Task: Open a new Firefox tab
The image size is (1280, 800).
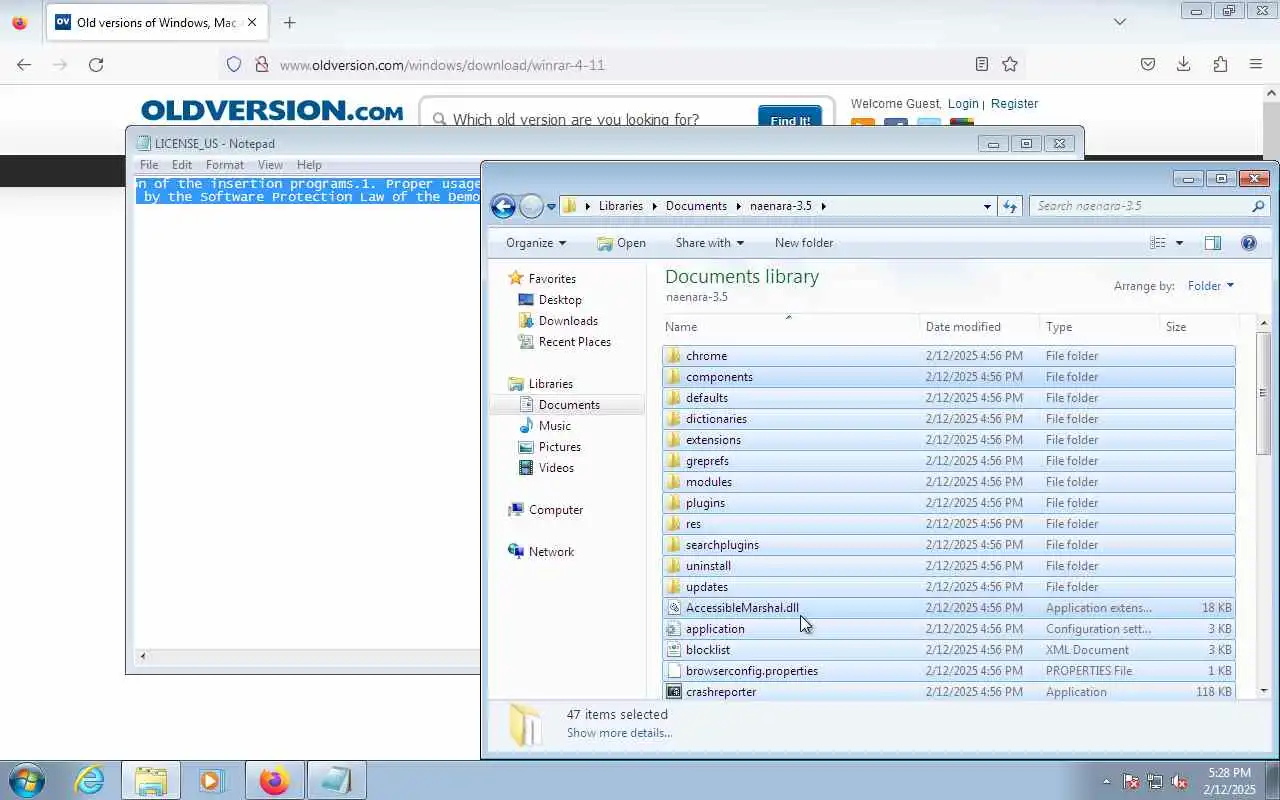Action: [289, 22]
